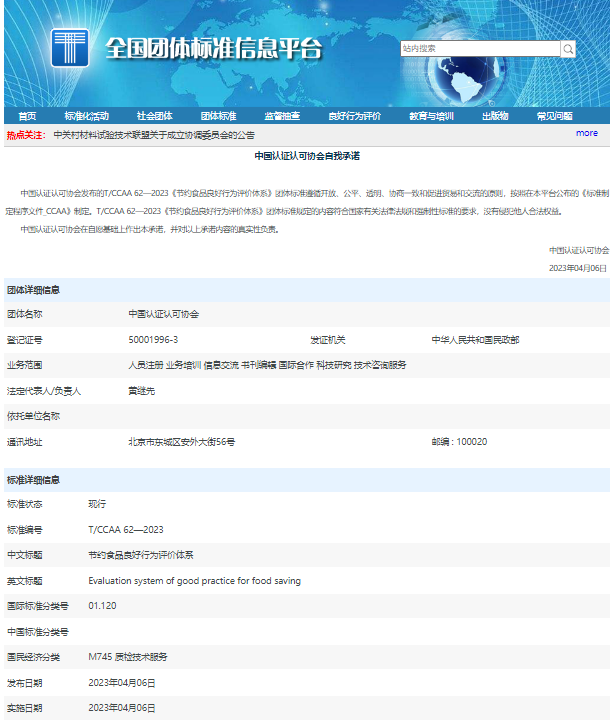Select the 团体详细信息 section header

33,290
